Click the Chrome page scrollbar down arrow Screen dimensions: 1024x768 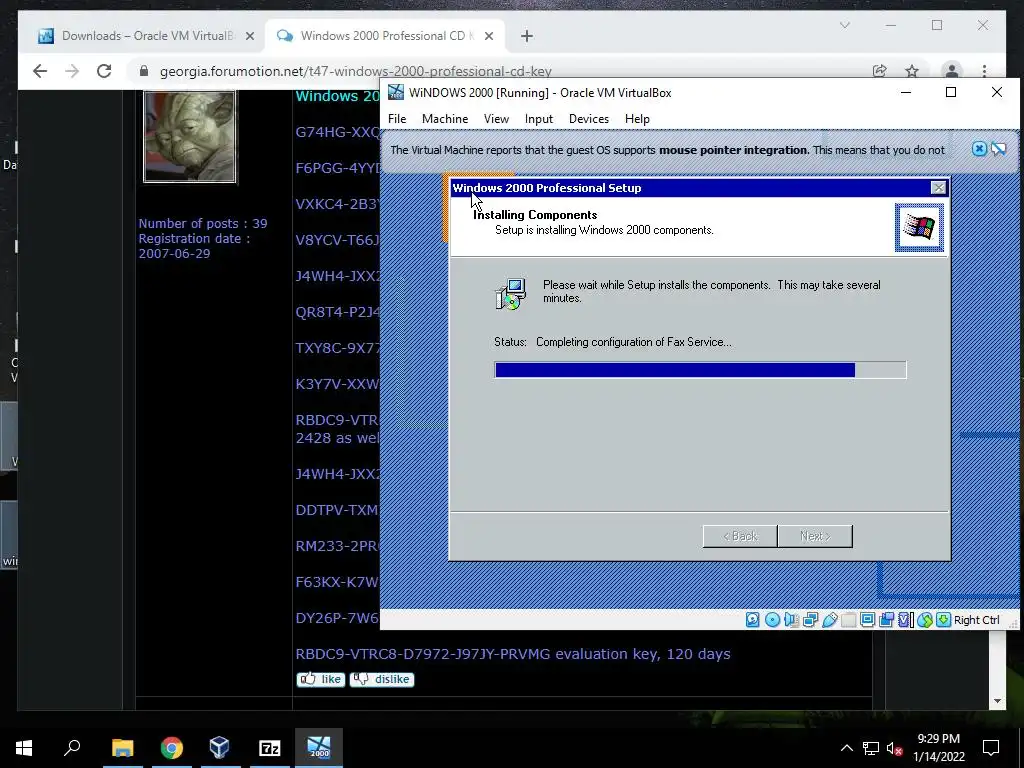(997, 701)
